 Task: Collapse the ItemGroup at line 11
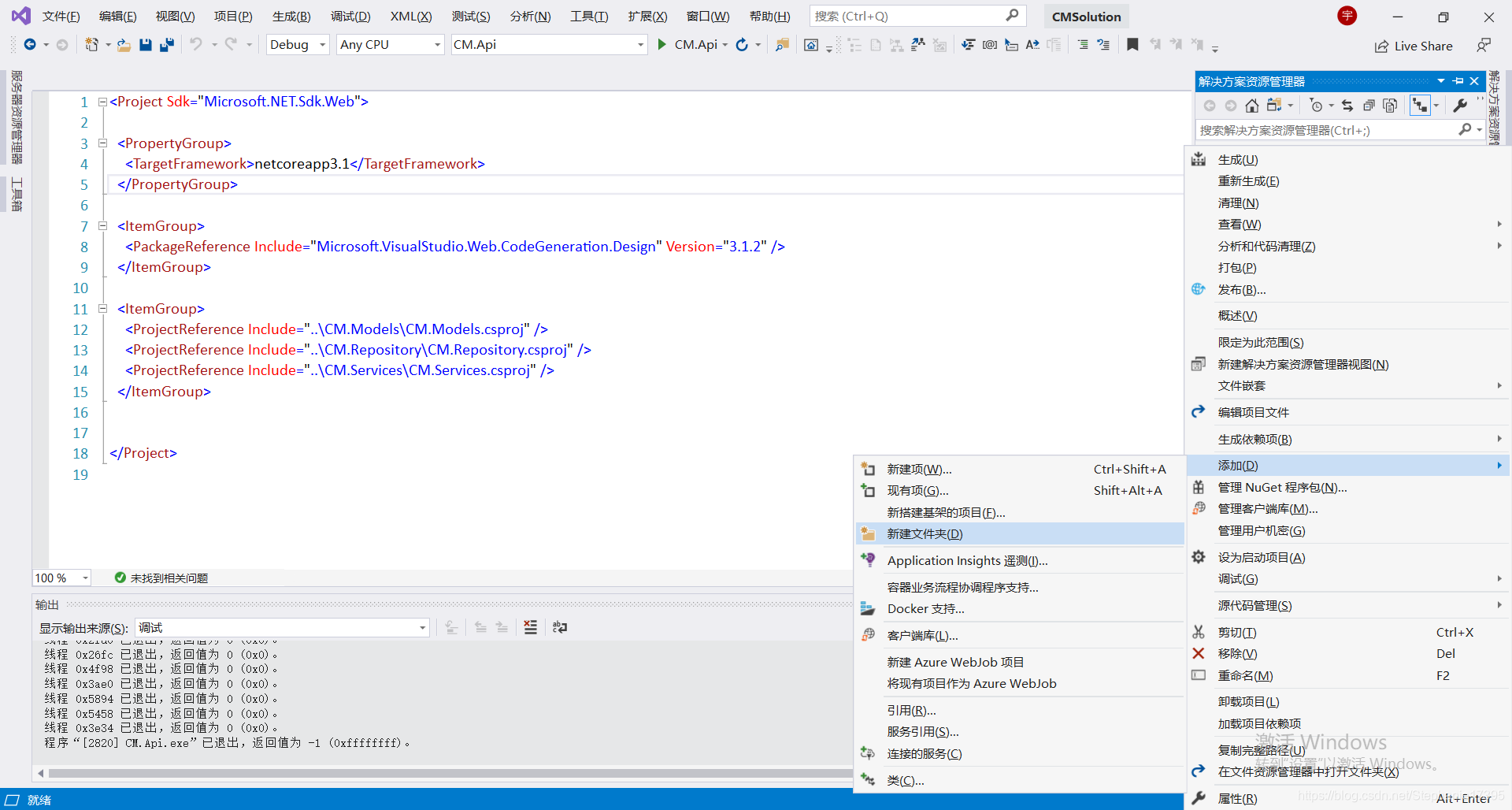point(102,309)
